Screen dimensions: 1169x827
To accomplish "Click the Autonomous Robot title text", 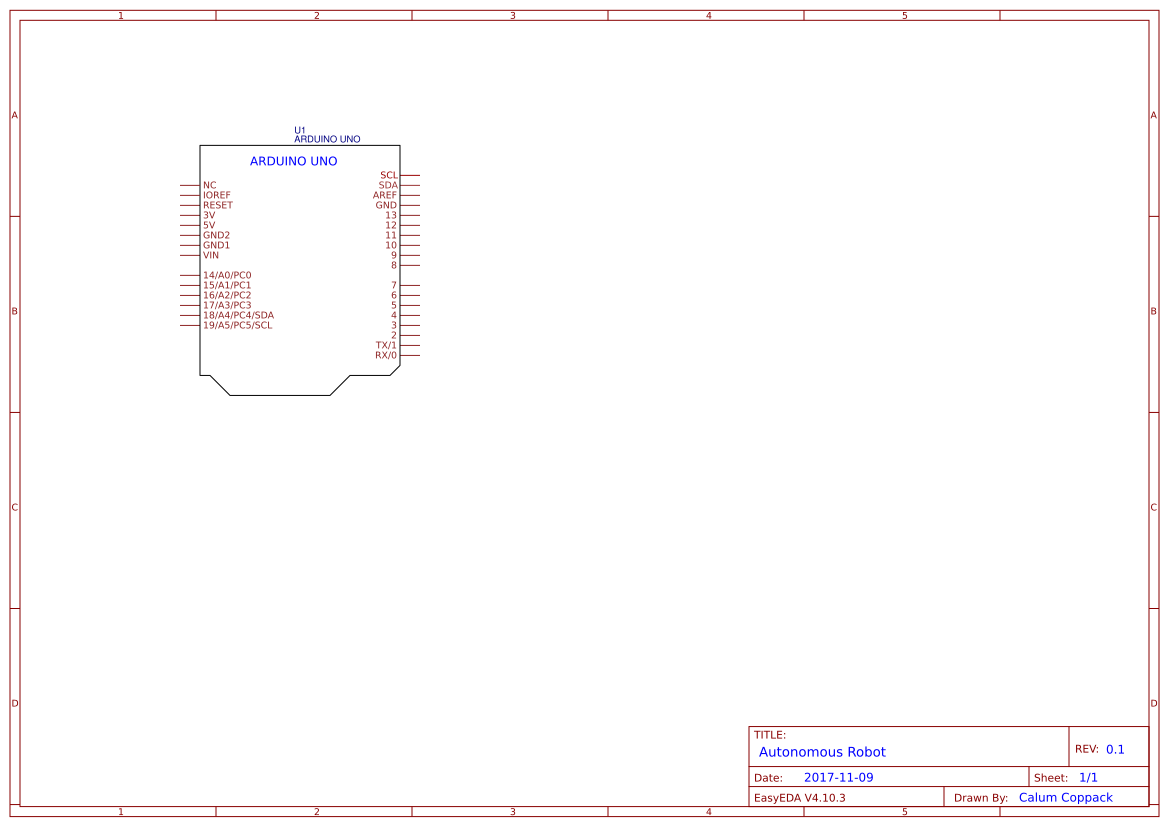I will point(822,752).
